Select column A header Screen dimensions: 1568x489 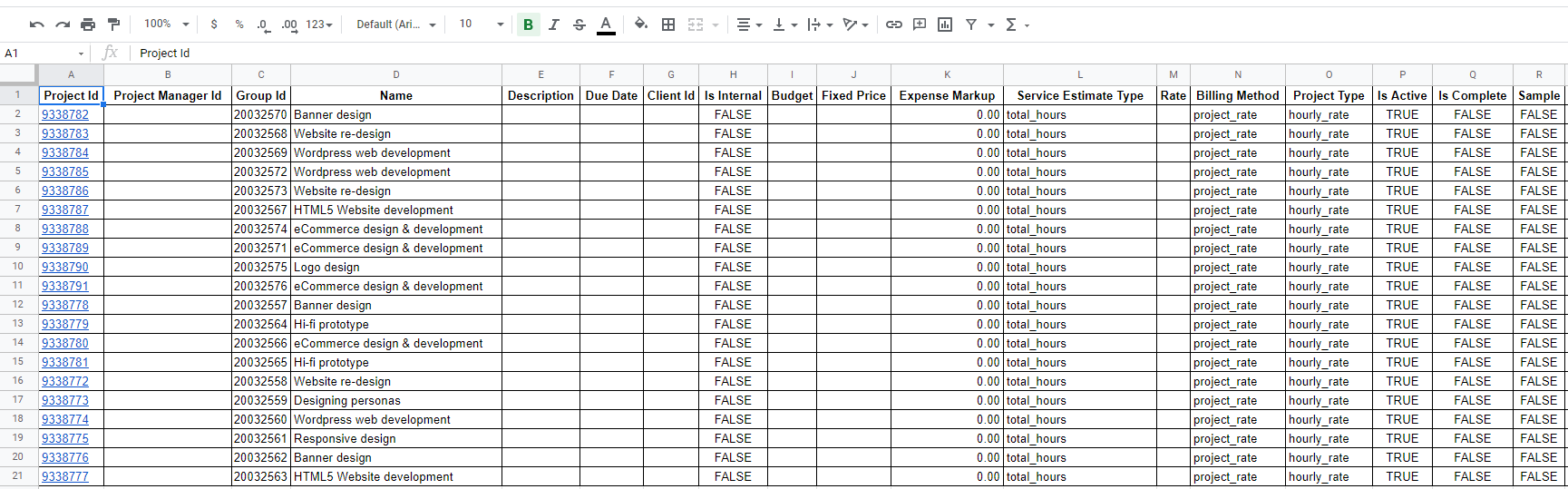[x=71, y=74]
